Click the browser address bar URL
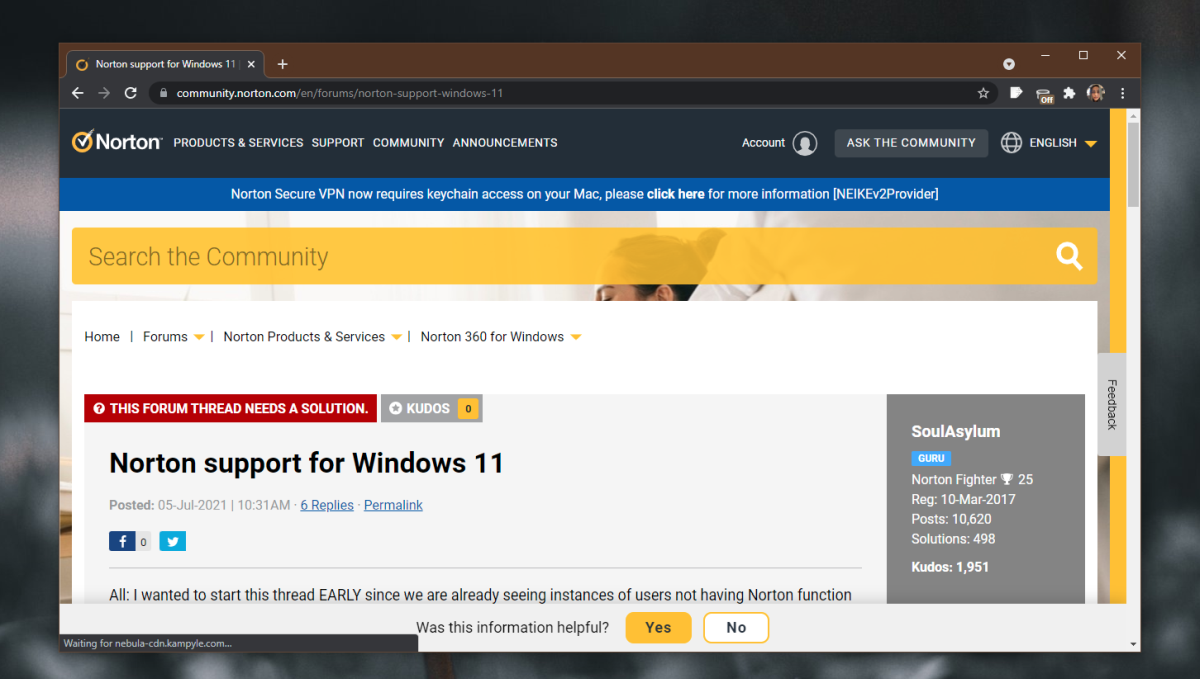 (340, 93)
